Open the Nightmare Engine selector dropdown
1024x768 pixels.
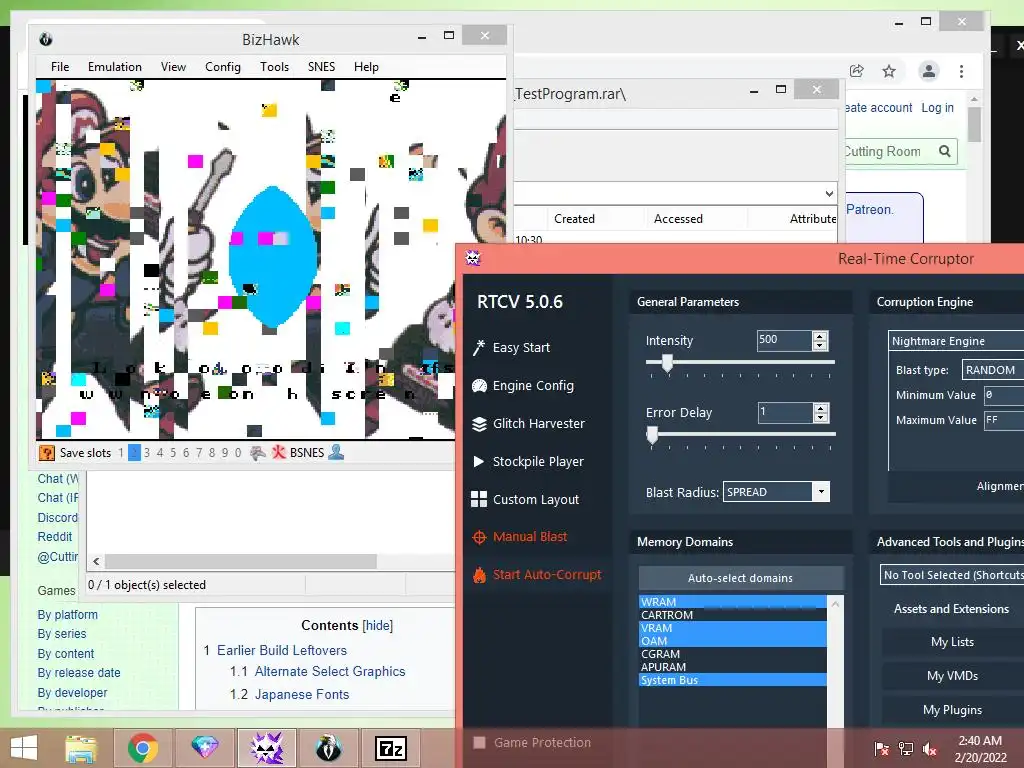pos(956,341)
